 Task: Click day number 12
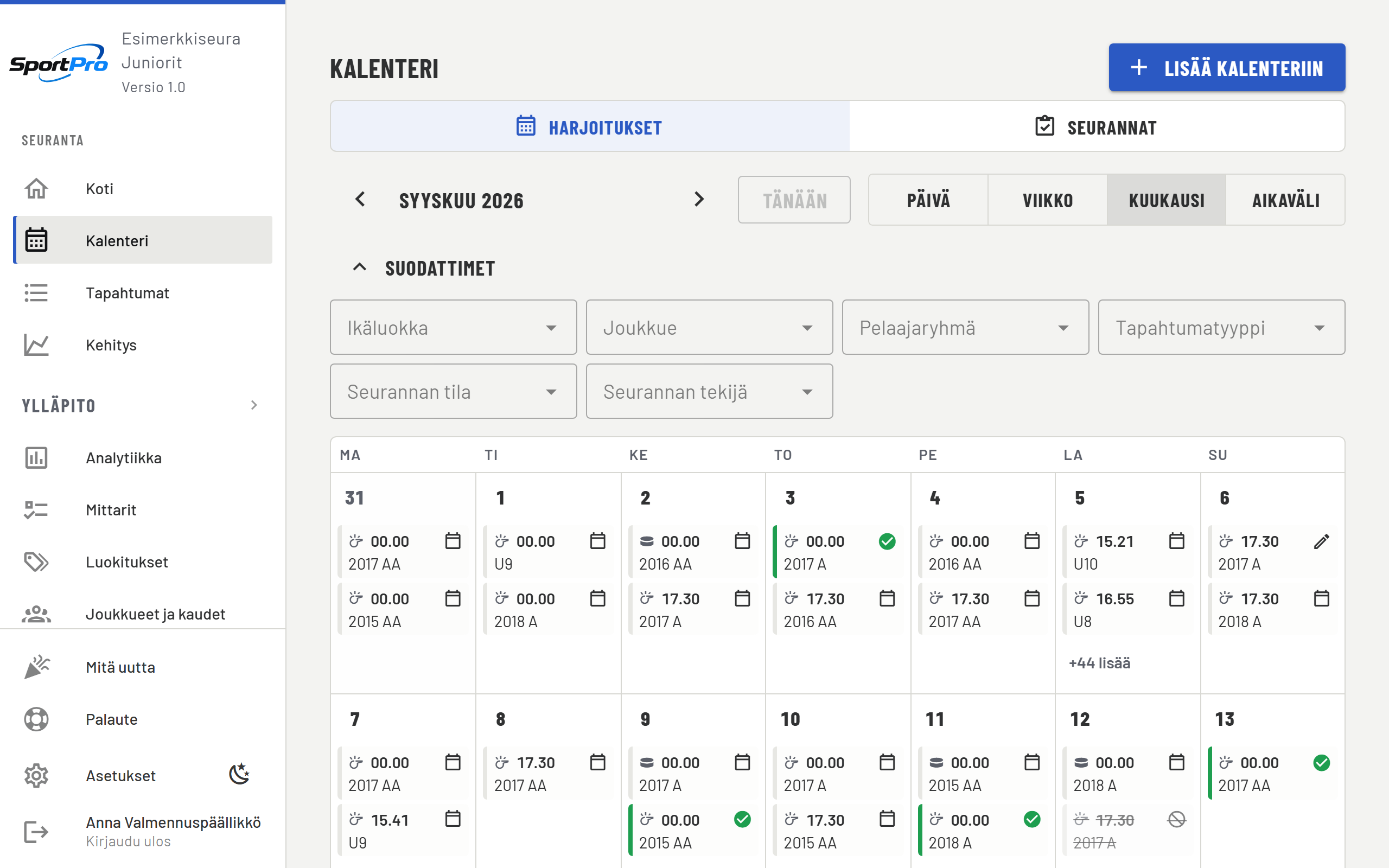1080,719
